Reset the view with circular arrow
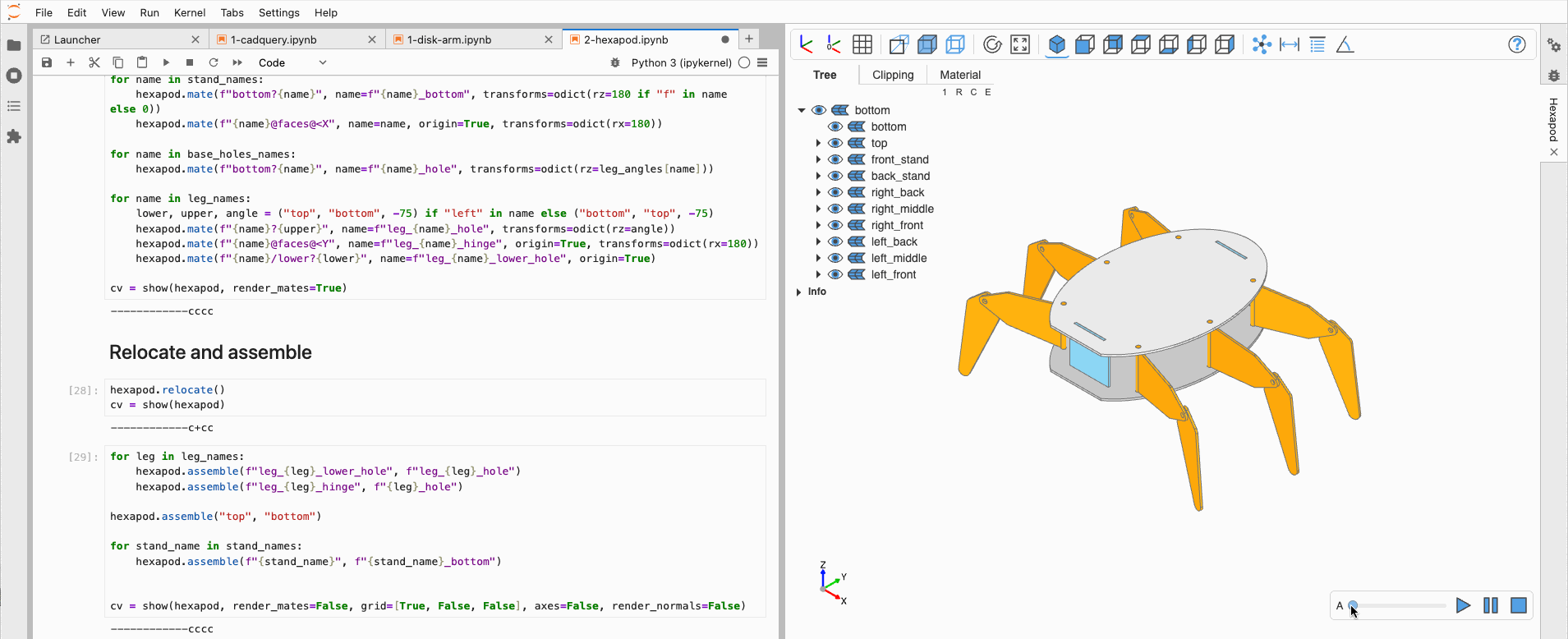Viewport: 1568px width, 639px height. pyautogui.click(x=992, y=44)
